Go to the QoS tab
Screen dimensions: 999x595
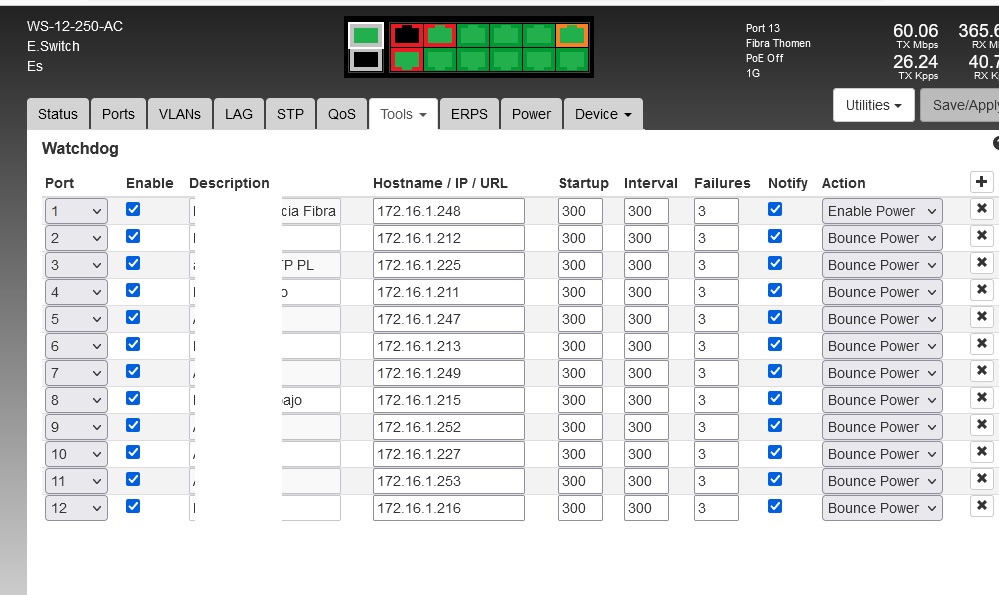pos(341,114)
